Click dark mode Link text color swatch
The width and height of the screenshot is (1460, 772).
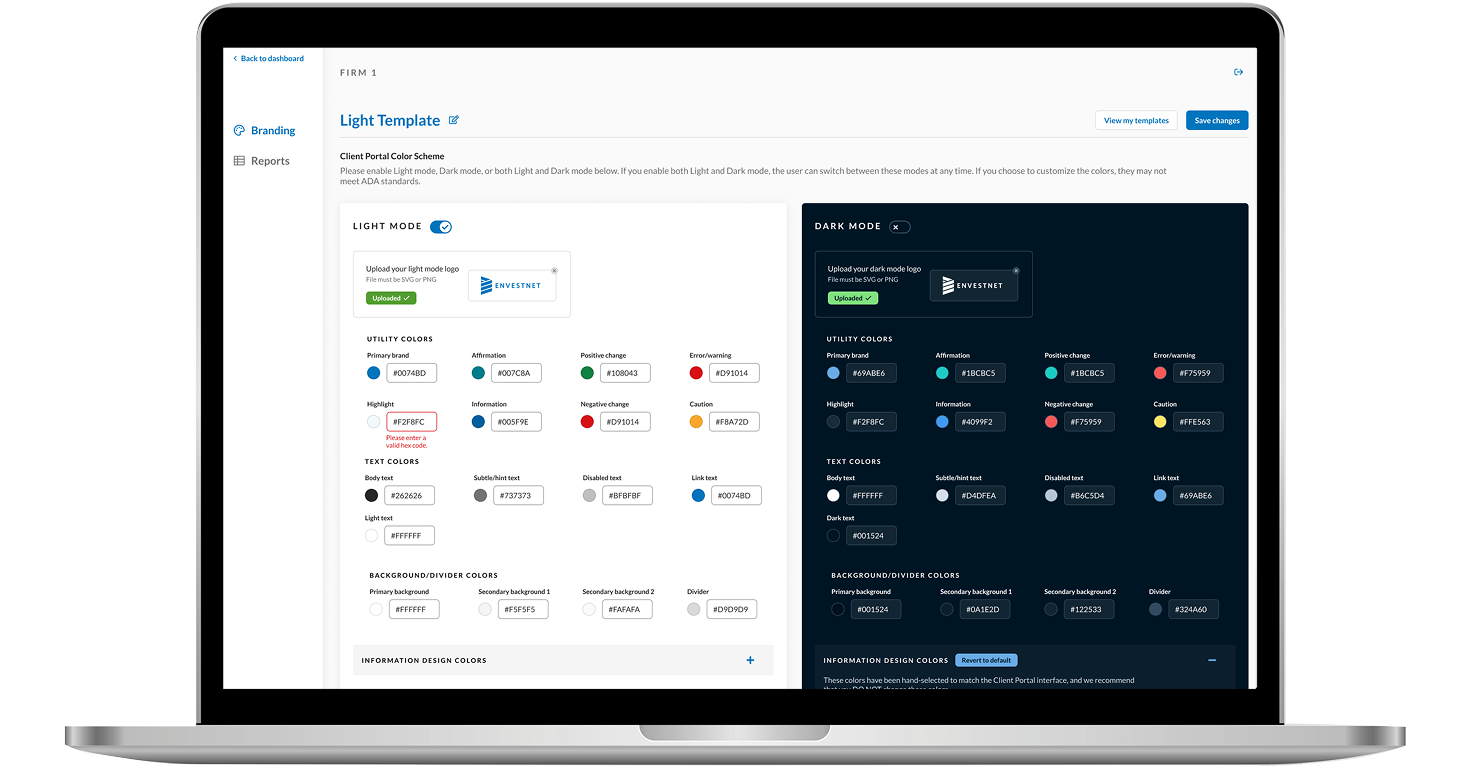click(1160, 495)
